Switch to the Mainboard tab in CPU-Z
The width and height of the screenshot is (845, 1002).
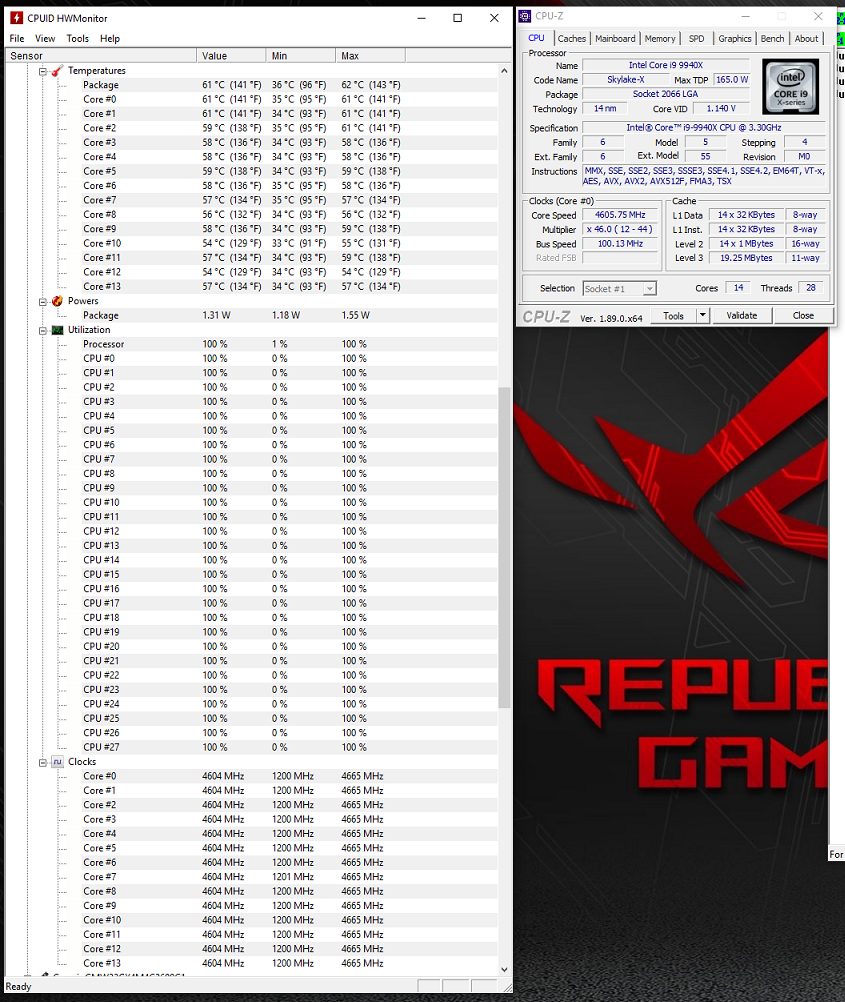coord(615,38)
